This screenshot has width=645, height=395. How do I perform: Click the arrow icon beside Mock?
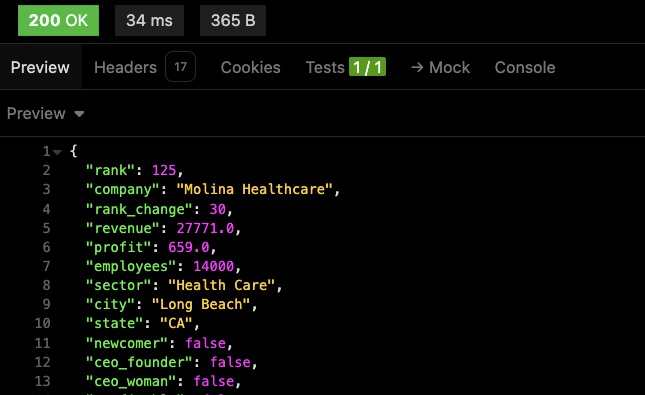click(x=417, y=67)
